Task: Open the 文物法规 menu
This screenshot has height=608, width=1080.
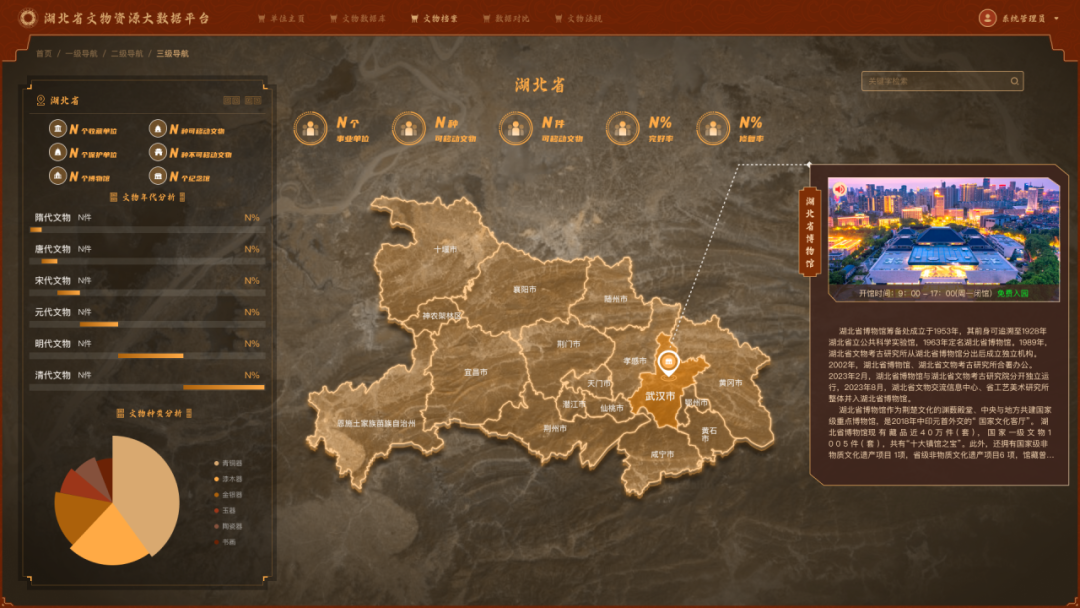Action: tap(579, 19)
